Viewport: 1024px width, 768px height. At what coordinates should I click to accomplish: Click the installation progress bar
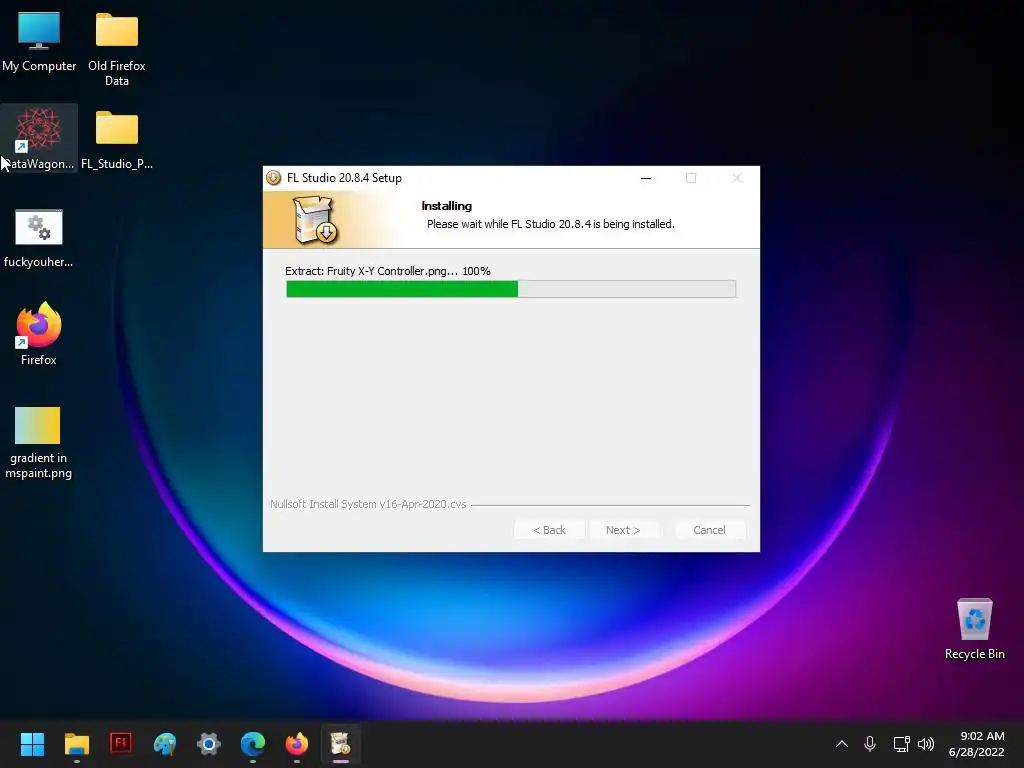click(x=511, y=289)
